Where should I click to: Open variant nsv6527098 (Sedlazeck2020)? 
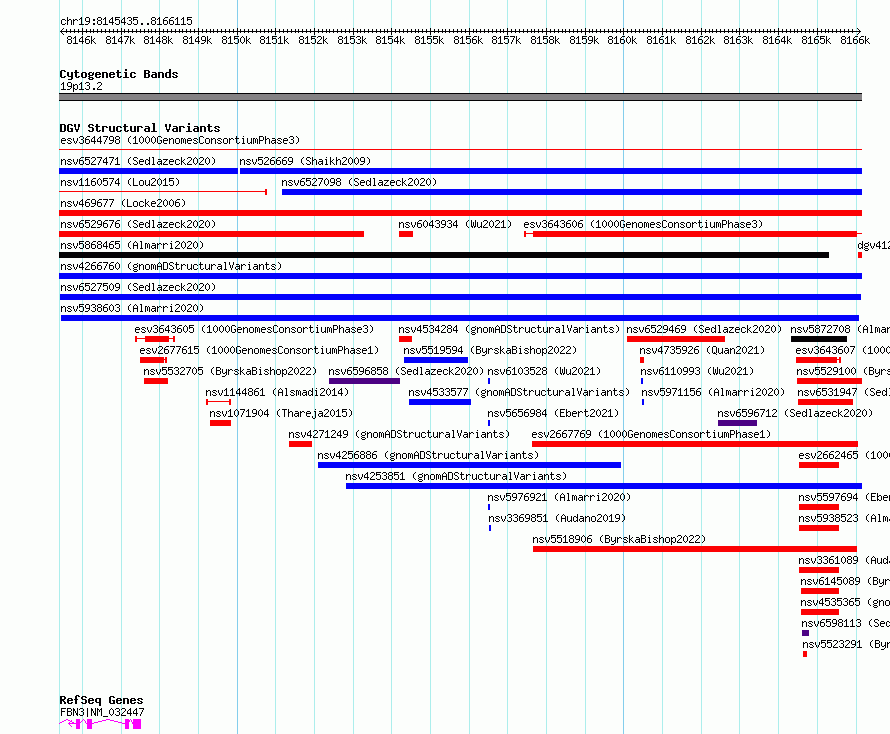click(x=359, y=182)
